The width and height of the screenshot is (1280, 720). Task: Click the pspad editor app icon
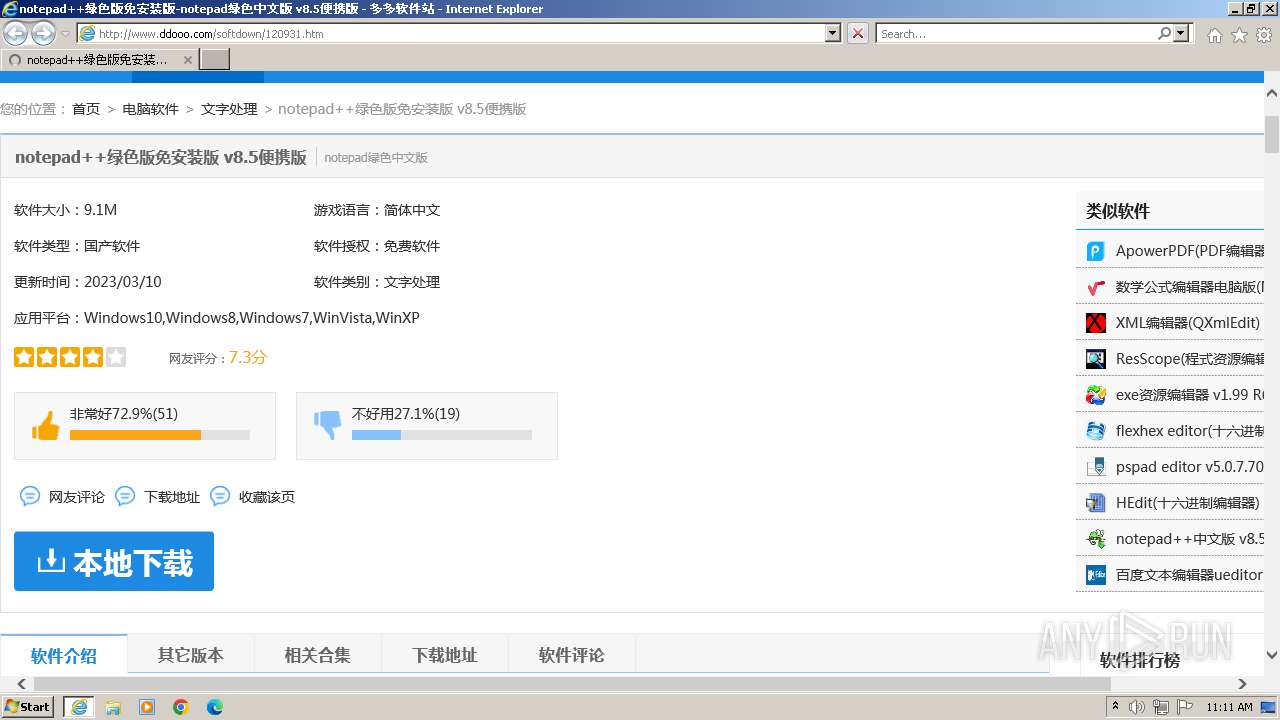pos(1096,467)
